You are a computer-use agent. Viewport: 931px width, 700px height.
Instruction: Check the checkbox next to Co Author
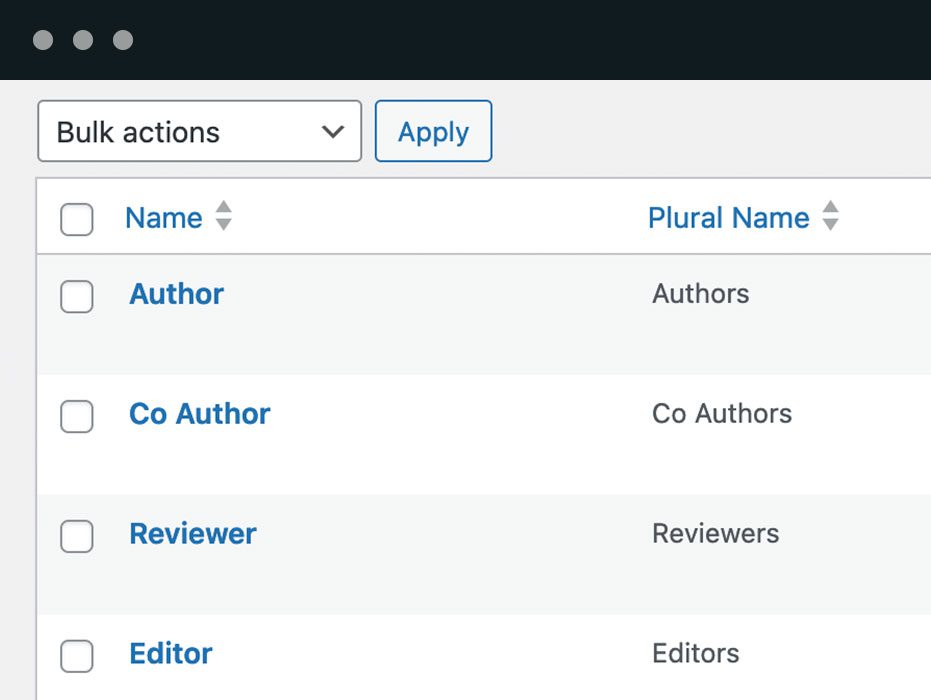pos(76,416)
